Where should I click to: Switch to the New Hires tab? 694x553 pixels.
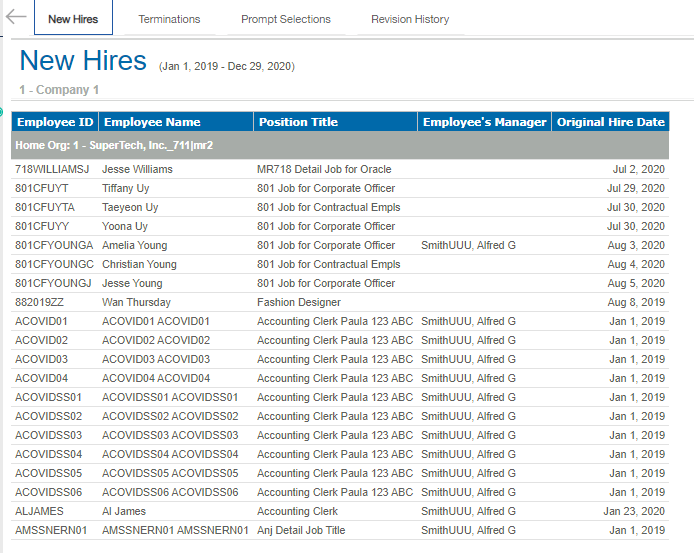(73, 19)
